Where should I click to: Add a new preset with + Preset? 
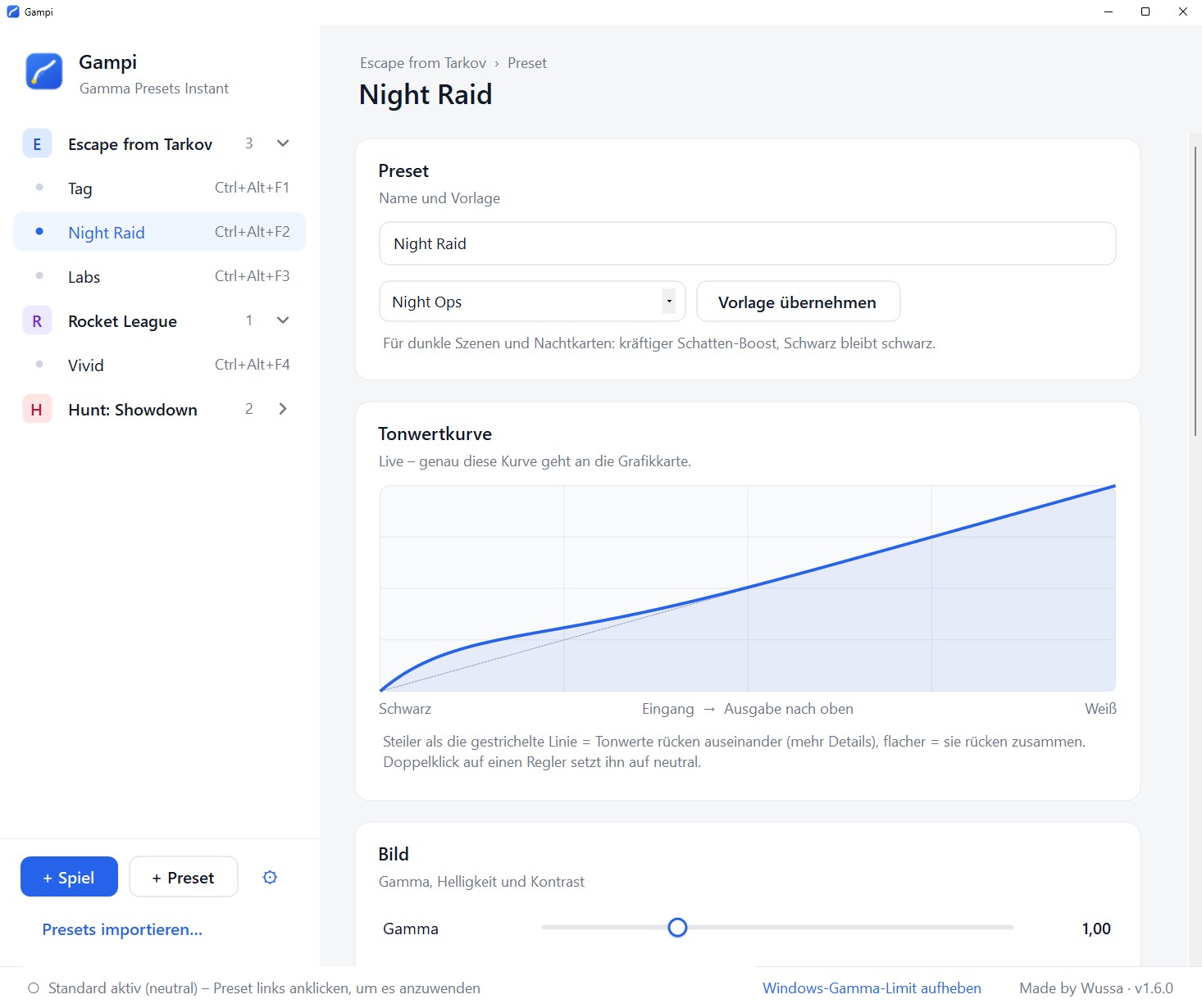click(184, 877)
